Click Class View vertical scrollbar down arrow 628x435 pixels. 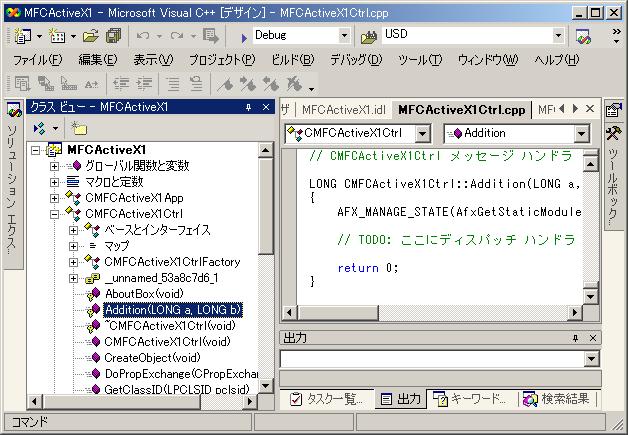click(266, 386)
